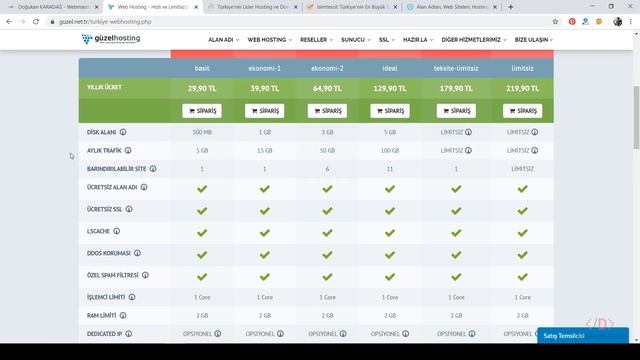The height and width of the screenshot is (360, 640).
Task: Order the basit plan with SİPARİŞ
Action: click(x=202, y=111)
